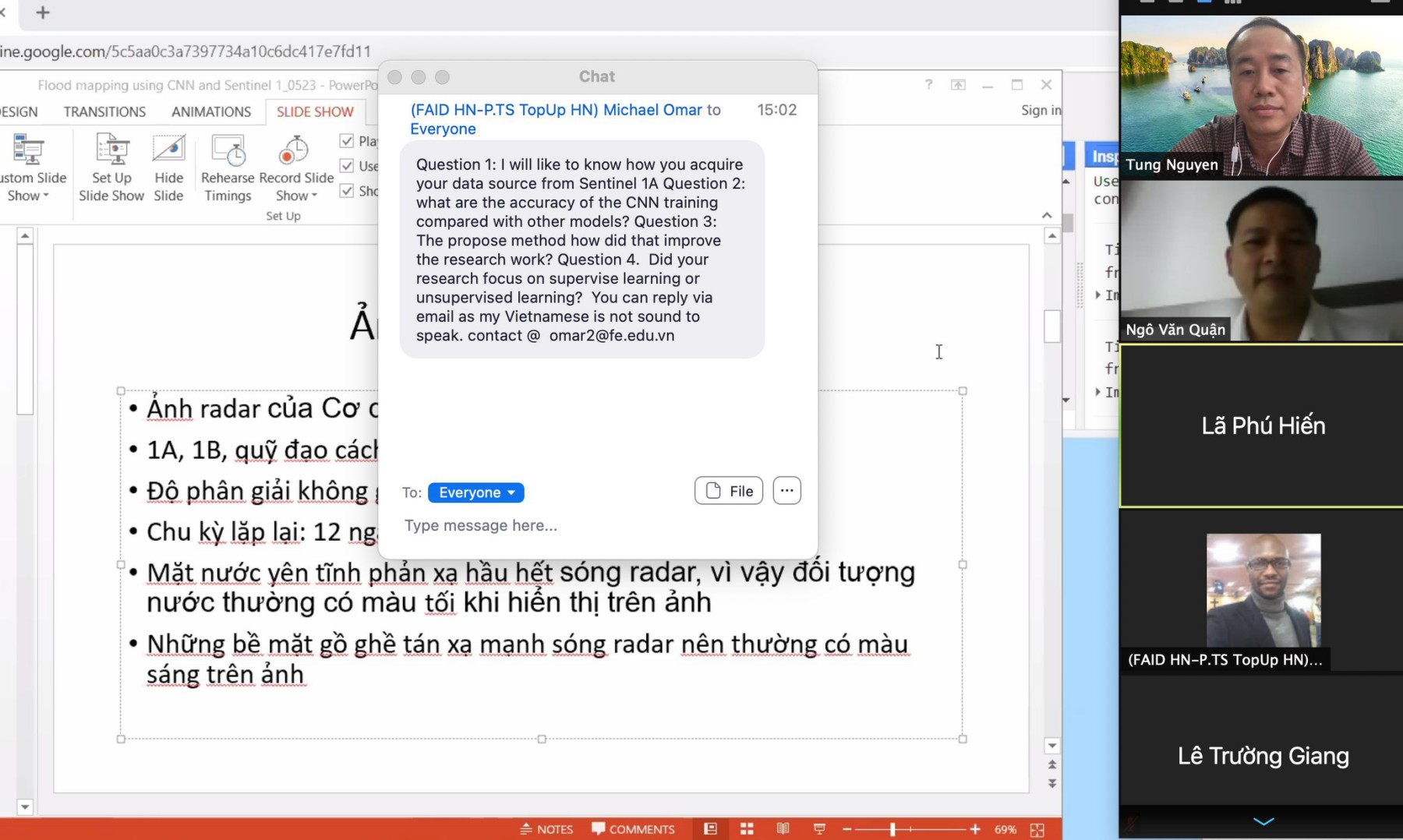The height and width of the screenshot is (840, 1403).
Task: Switch to Reading View in status bar
Action: point(783,829)
